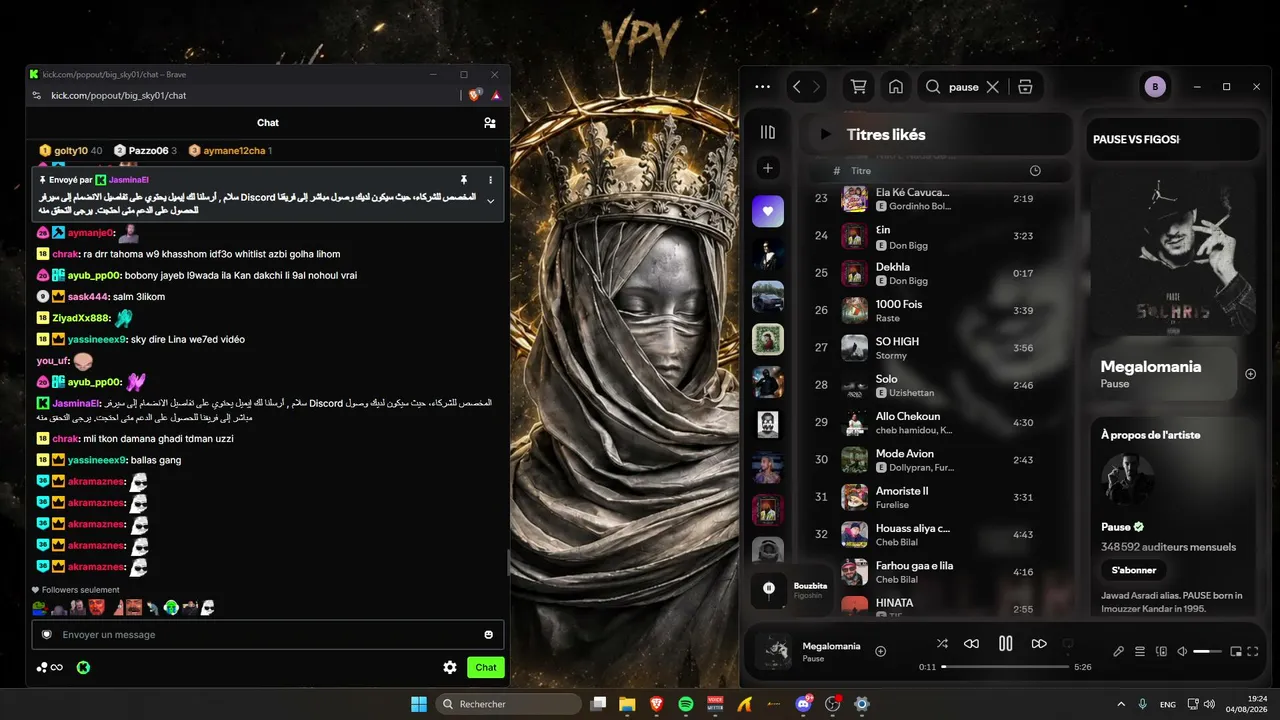The height and width of the screenshot is (720, 1280).
Task: Go back in Spotify navigation
Action: pos(797,87)
